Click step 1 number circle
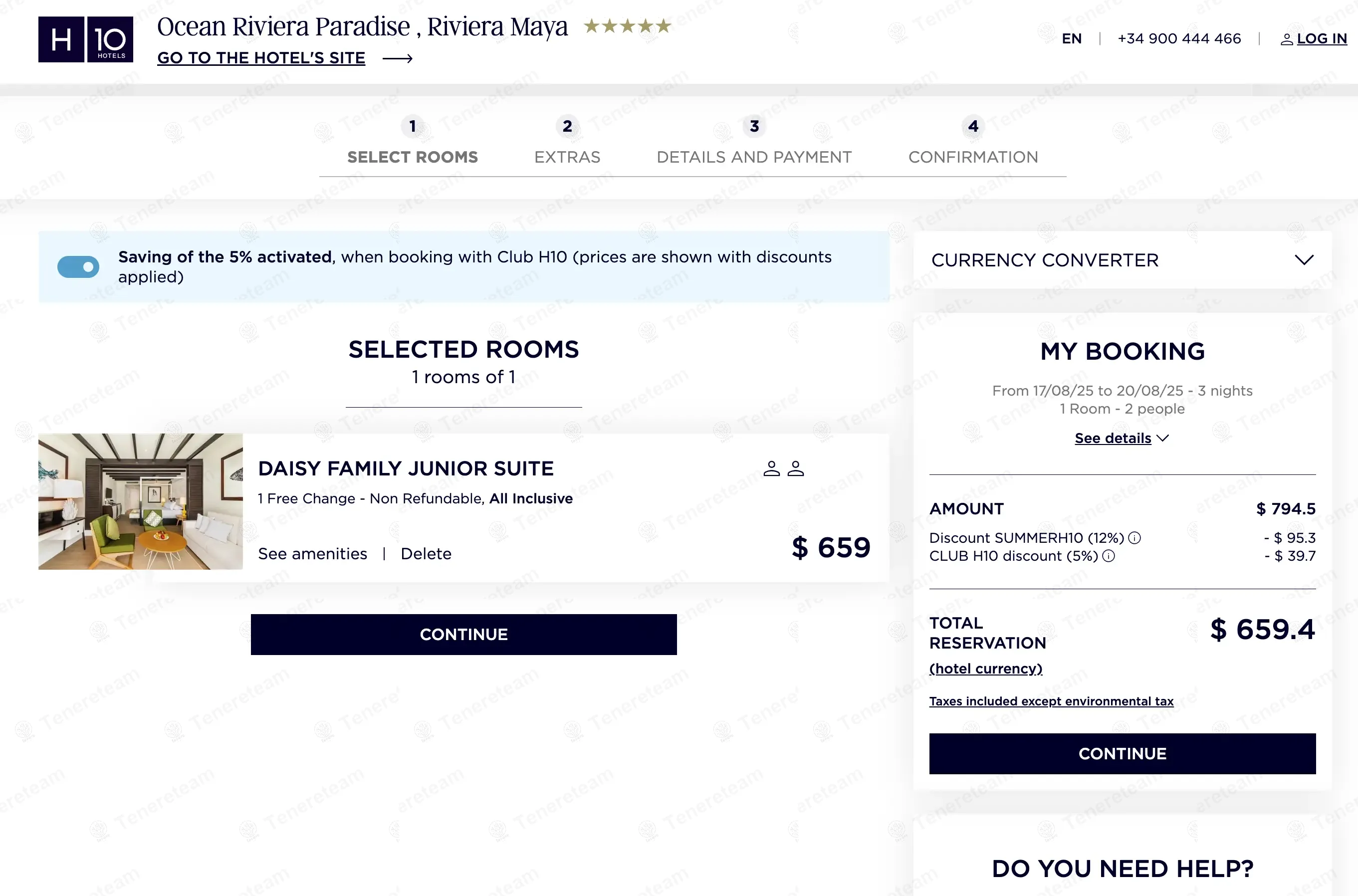This screenshot has height=896, width=1358. tap(413, 126)
